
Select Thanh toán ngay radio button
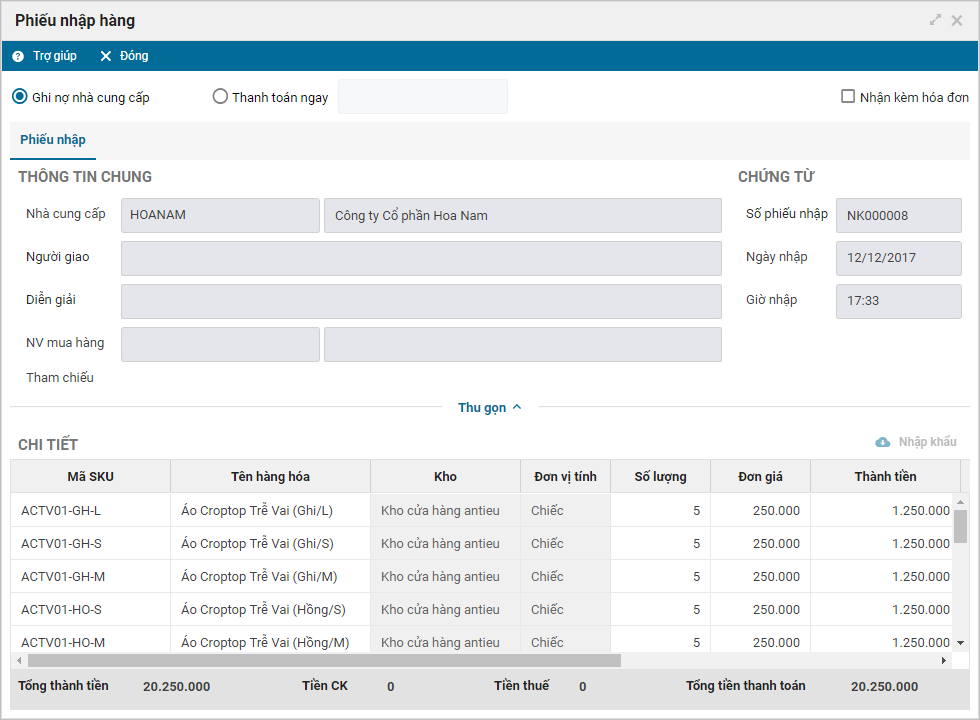click(220, 97)
